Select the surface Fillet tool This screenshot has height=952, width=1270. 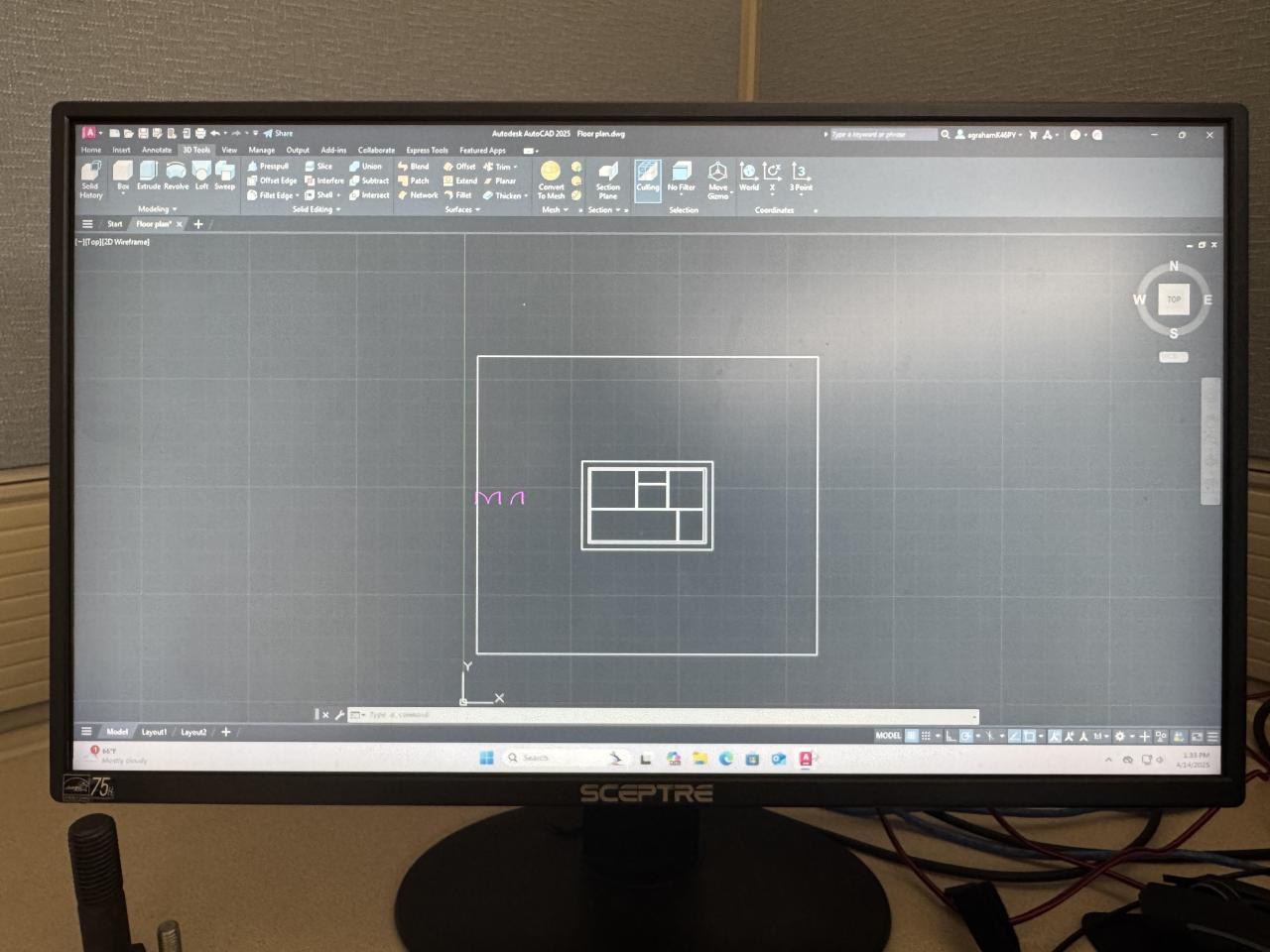coord(457,195)
